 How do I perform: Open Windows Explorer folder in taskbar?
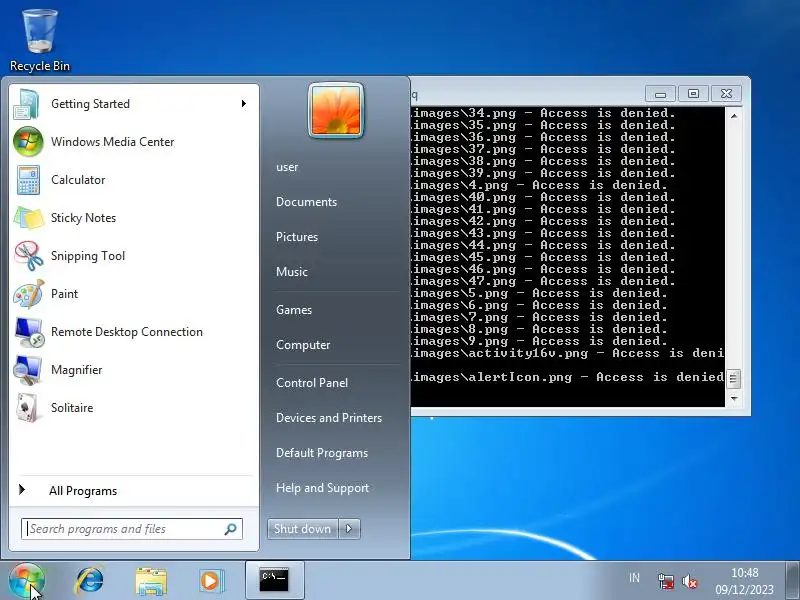(x=151, y=581)
